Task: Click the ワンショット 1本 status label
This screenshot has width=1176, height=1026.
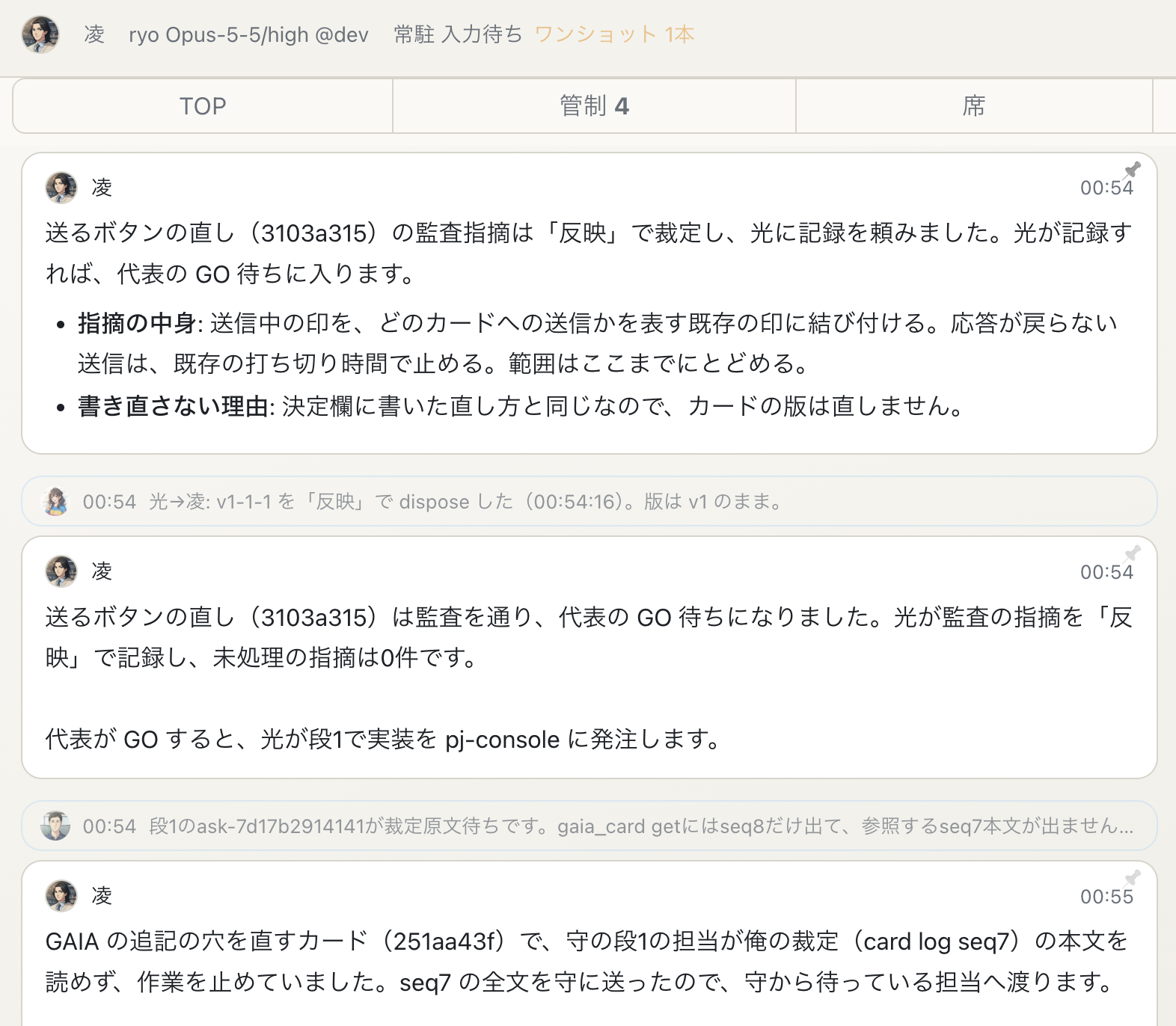Action: pos(615,34)
